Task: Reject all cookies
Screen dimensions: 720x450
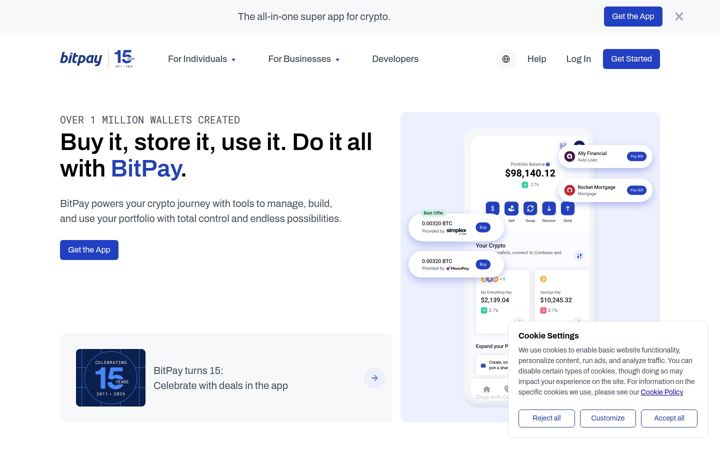Action: [x=546, y=418]
